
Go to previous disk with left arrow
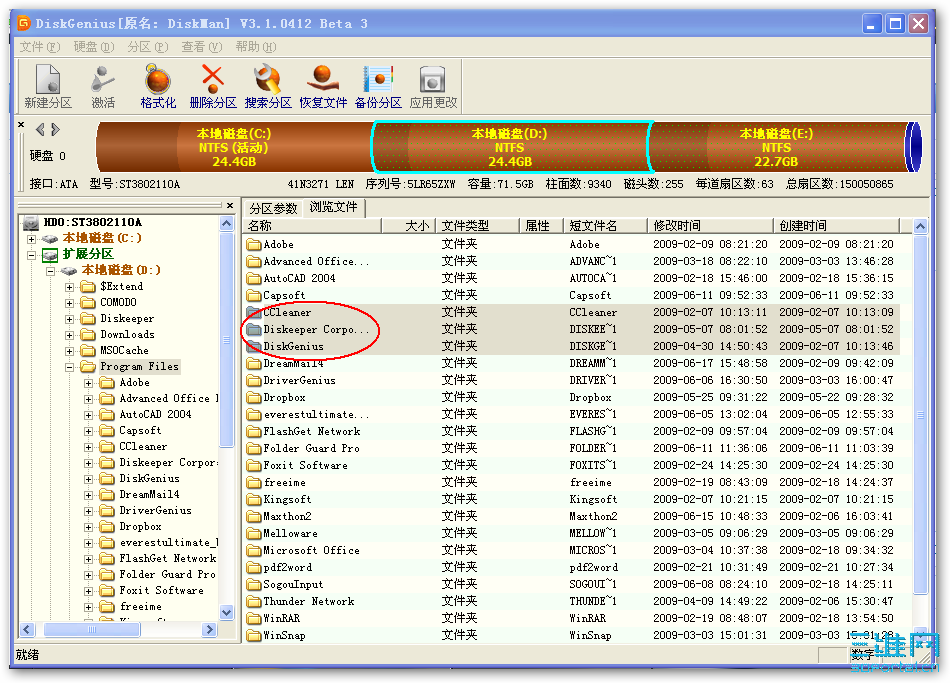click(40, 129)
